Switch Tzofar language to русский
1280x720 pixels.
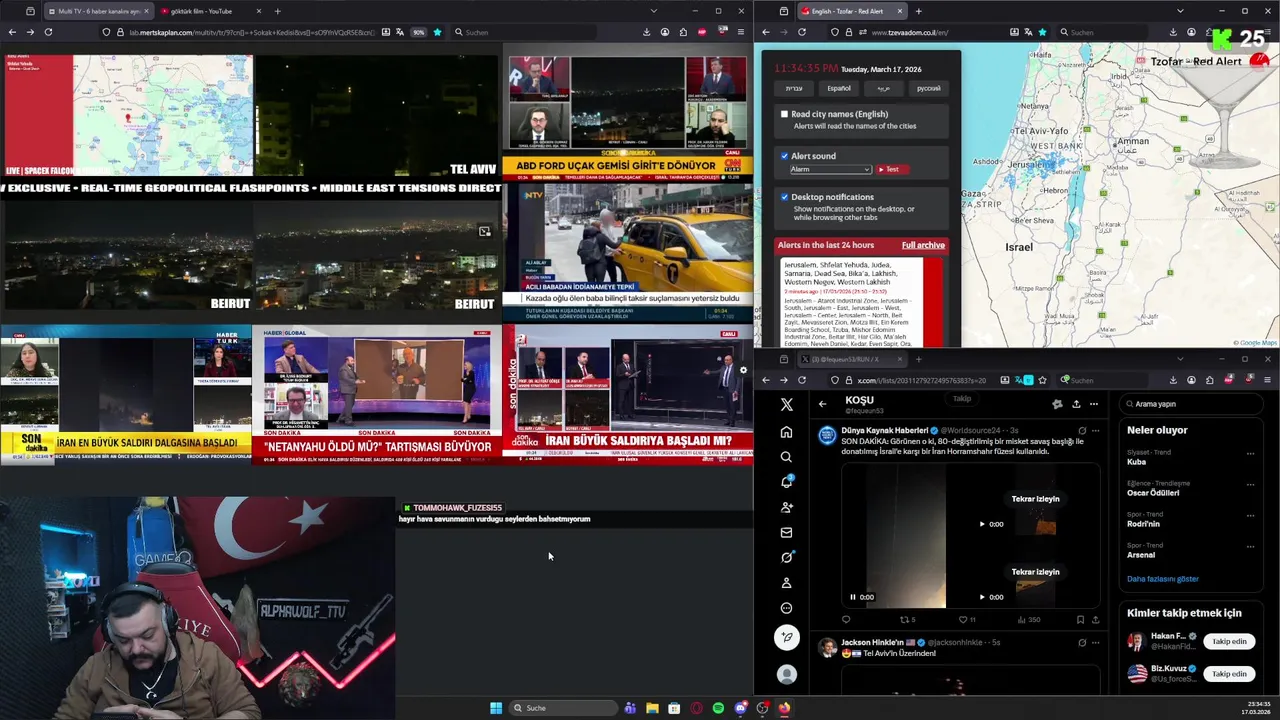pos(928,88)
